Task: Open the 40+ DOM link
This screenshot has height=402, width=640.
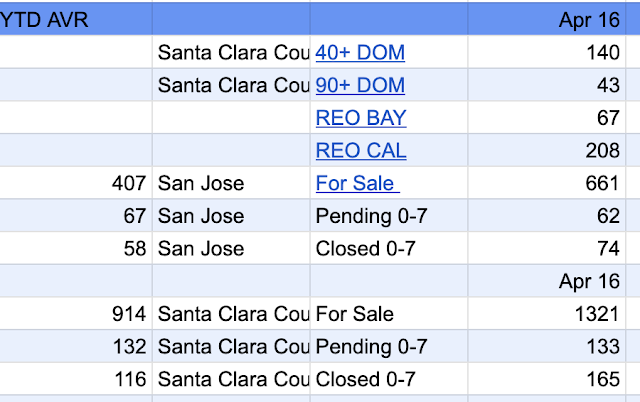Action: point(360,53)
